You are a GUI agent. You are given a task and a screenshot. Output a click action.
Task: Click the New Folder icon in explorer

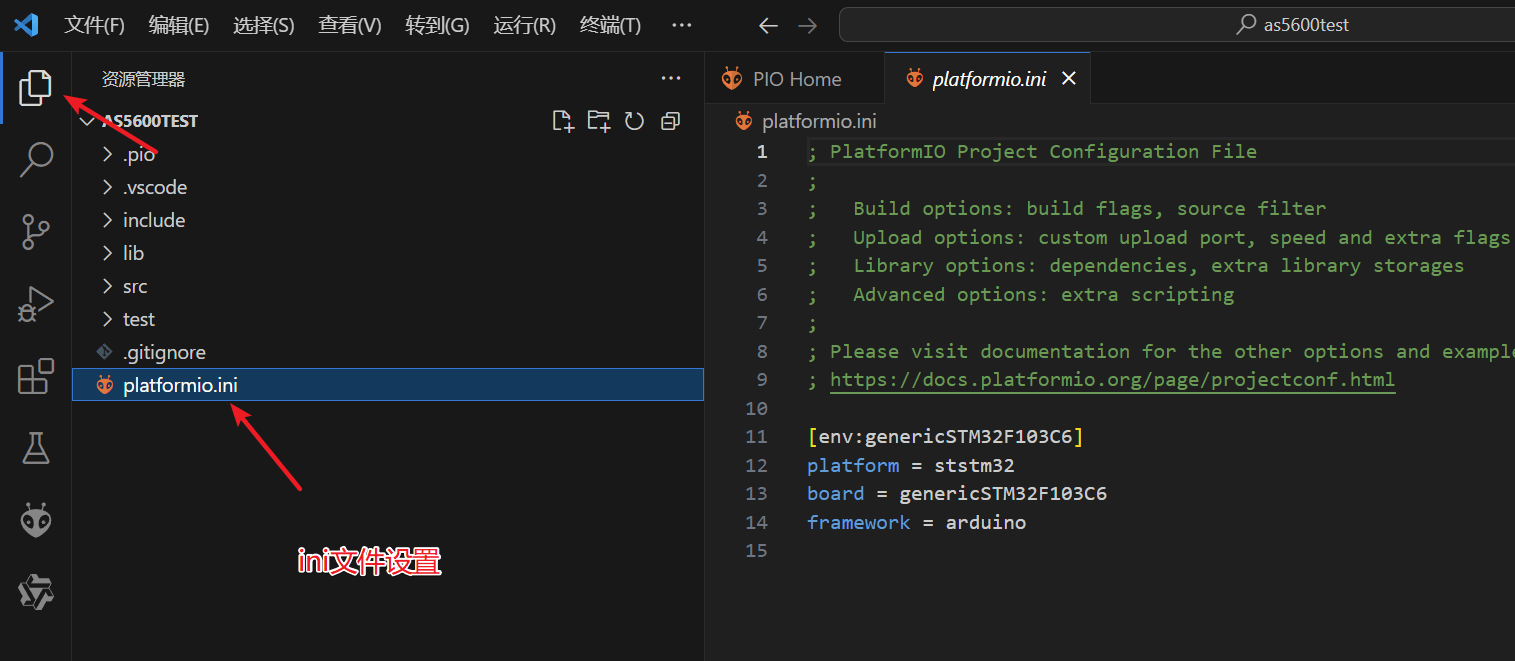tap(598, 121)
